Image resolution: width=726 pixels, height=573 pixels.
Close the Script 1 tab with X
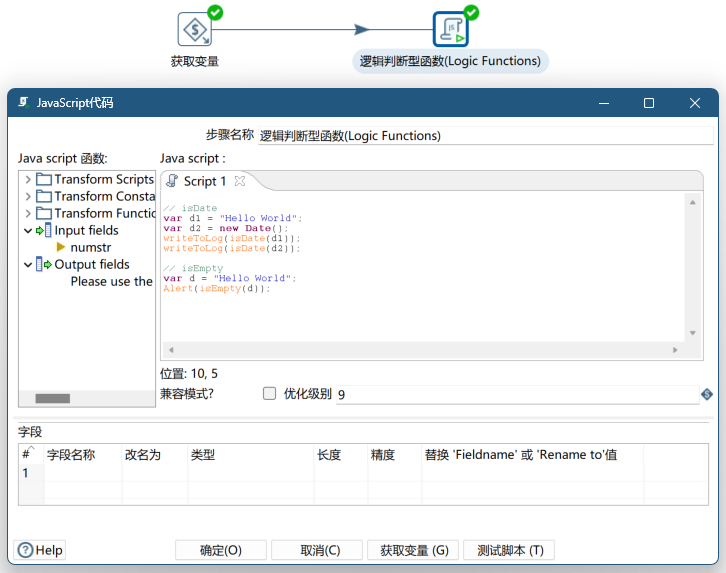point(240,181)
